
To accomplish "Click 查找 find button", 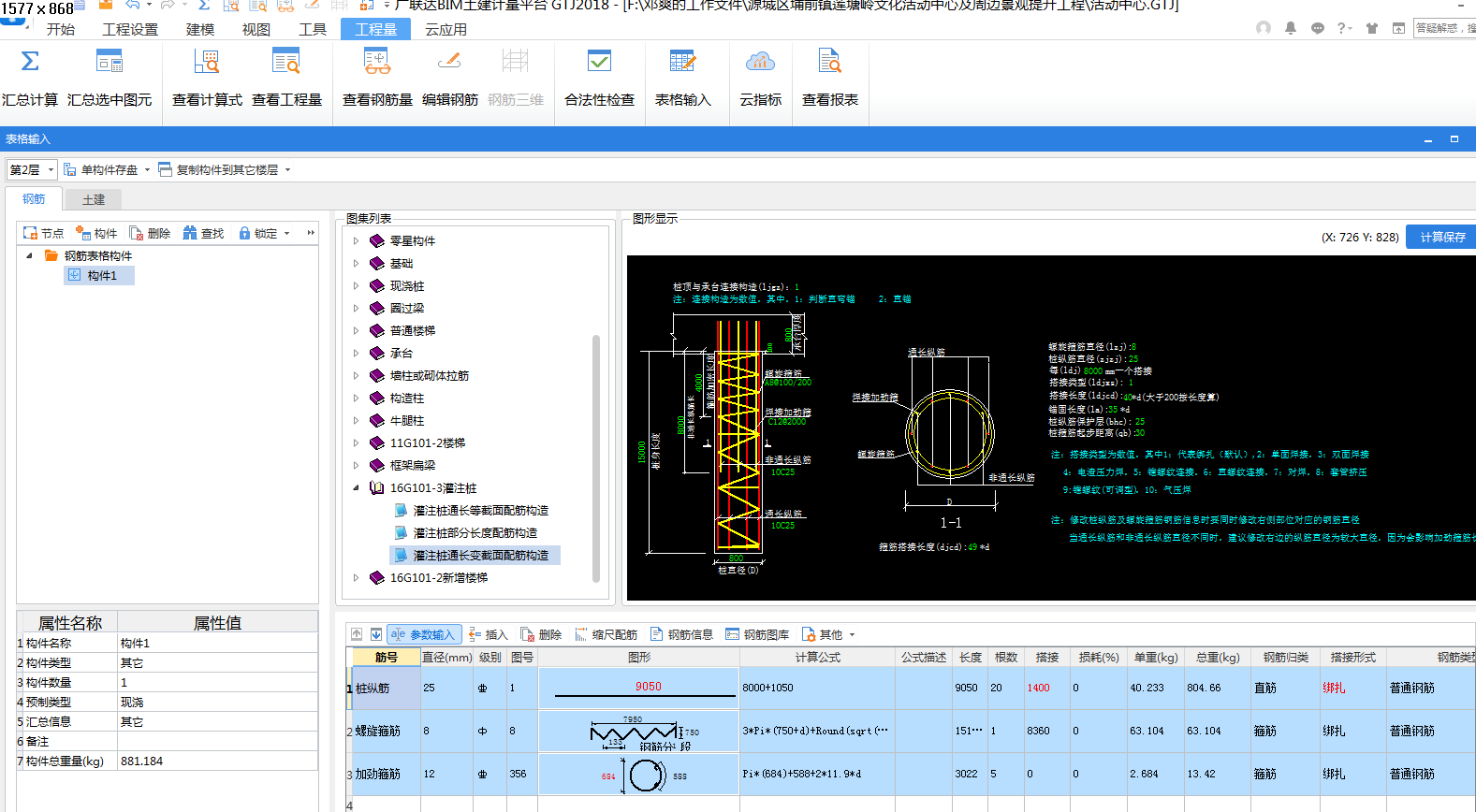I will (x=203, y=233).
